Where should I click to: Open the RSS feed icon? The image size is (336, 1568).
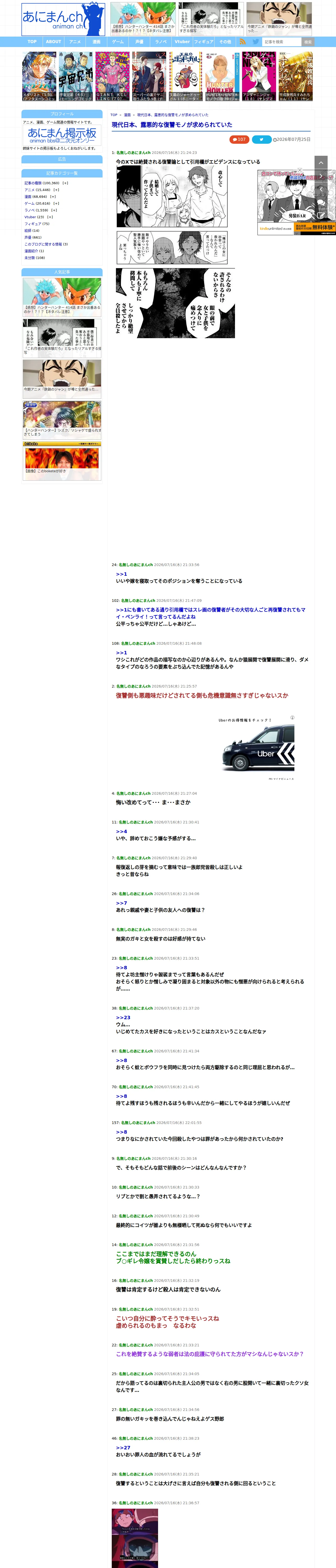click(243, 42)
